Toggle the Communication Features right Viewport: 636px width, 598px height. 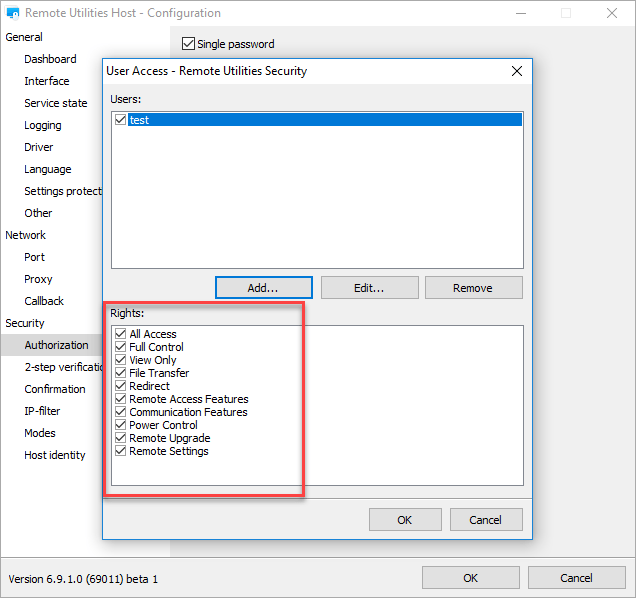[x=120, y=412]
